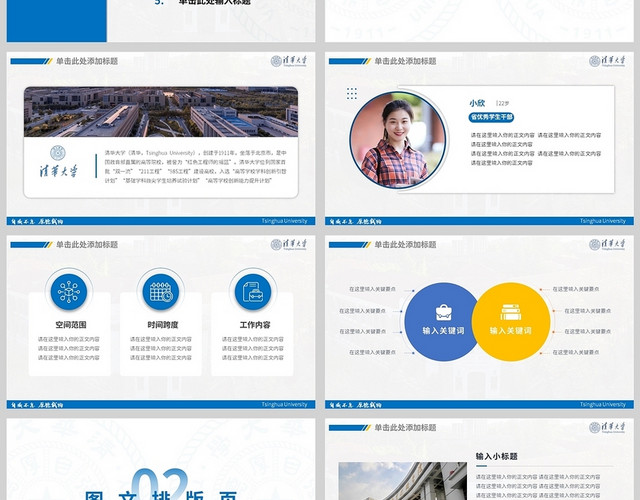Click the header Tsinghua logo on the campus photo slide
Image resolution: width=640 pixels, height=500 pixels.
[289, 61]
